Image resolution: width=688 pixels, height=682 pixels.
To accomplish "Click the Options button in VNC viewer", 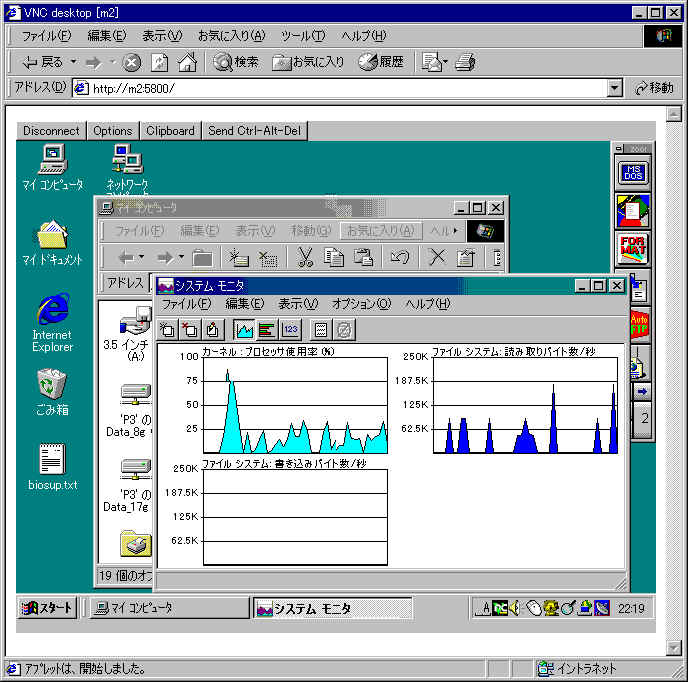I will pyautogui.click(x=113, y=131).
